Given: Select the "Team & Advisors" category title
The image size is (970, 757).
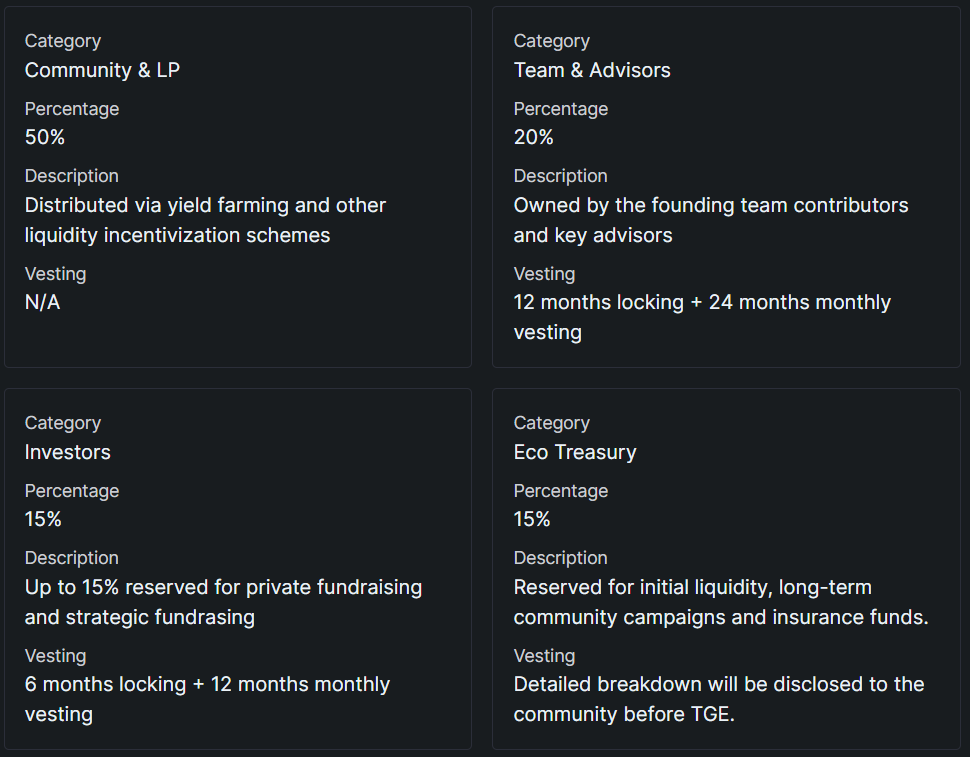Looking at the screenshot, I should tap(592, 70).
